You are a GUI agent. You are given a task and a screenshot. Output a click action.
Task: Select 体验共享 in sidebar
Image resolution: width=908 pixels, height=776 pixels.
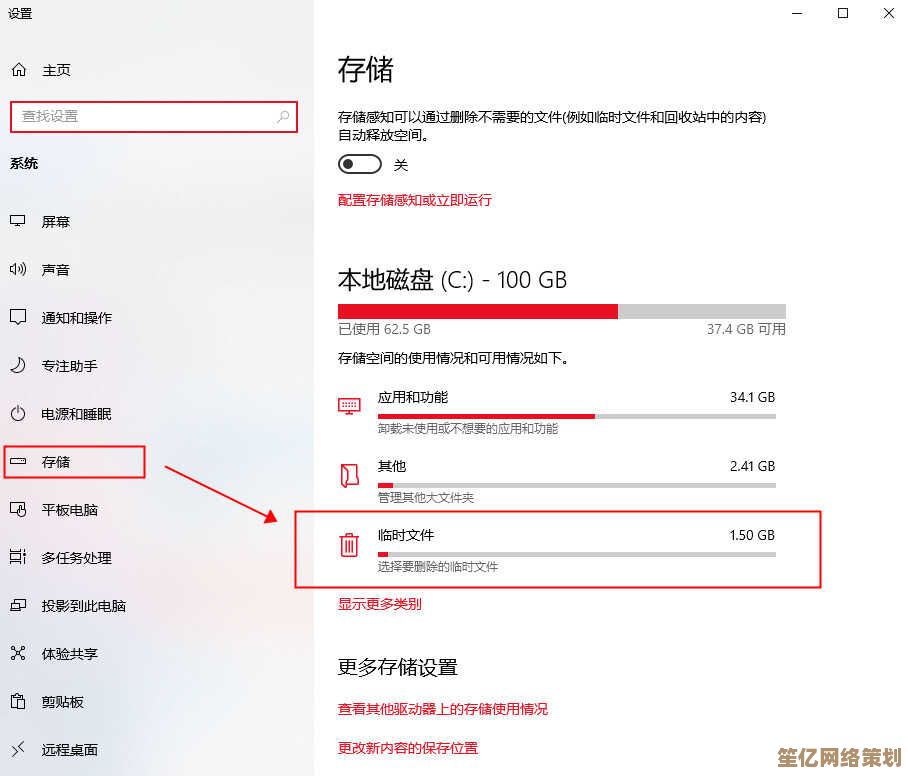click(69, 654)
